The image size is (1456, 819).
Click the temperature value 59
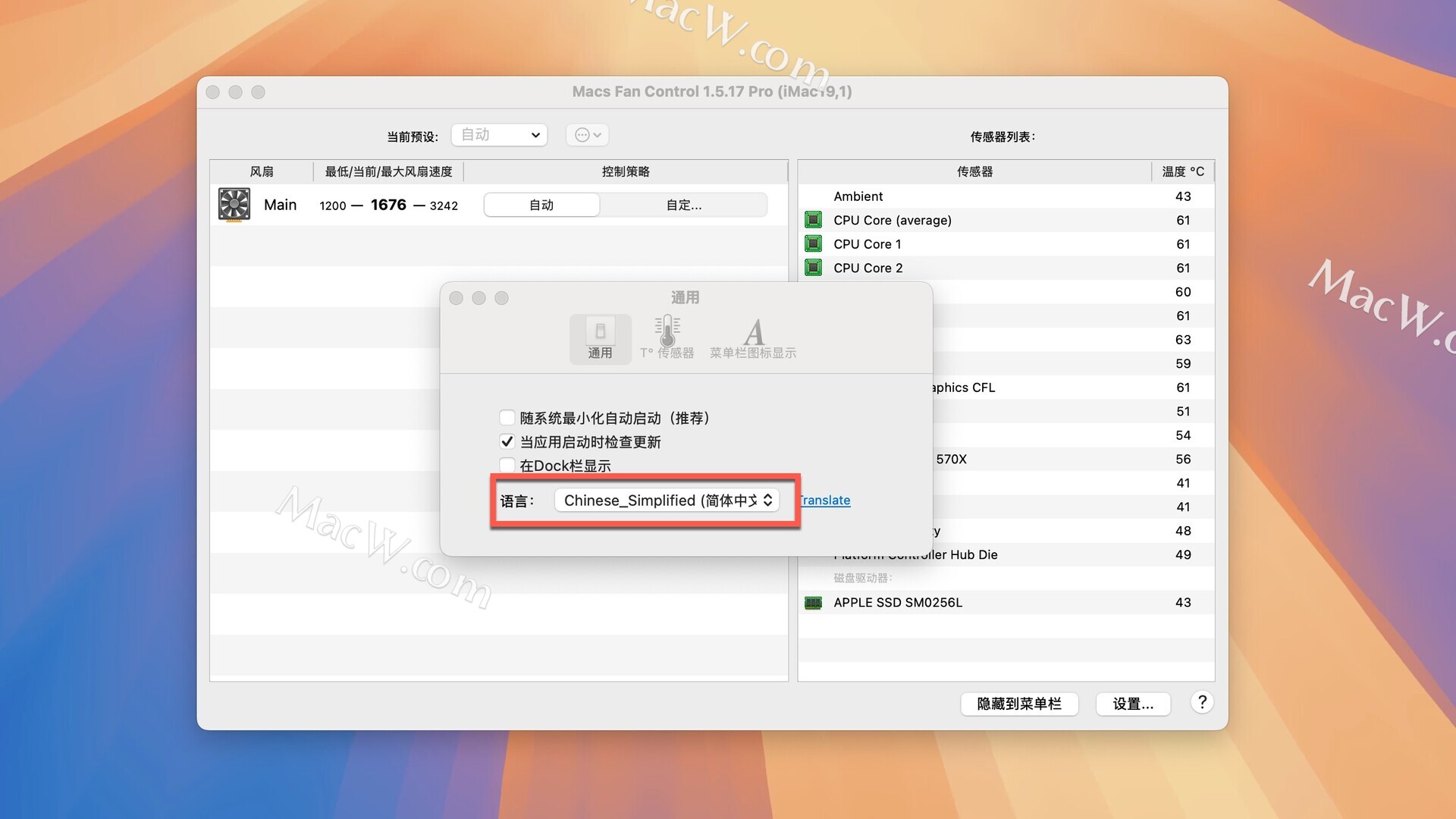[1183, 364]
